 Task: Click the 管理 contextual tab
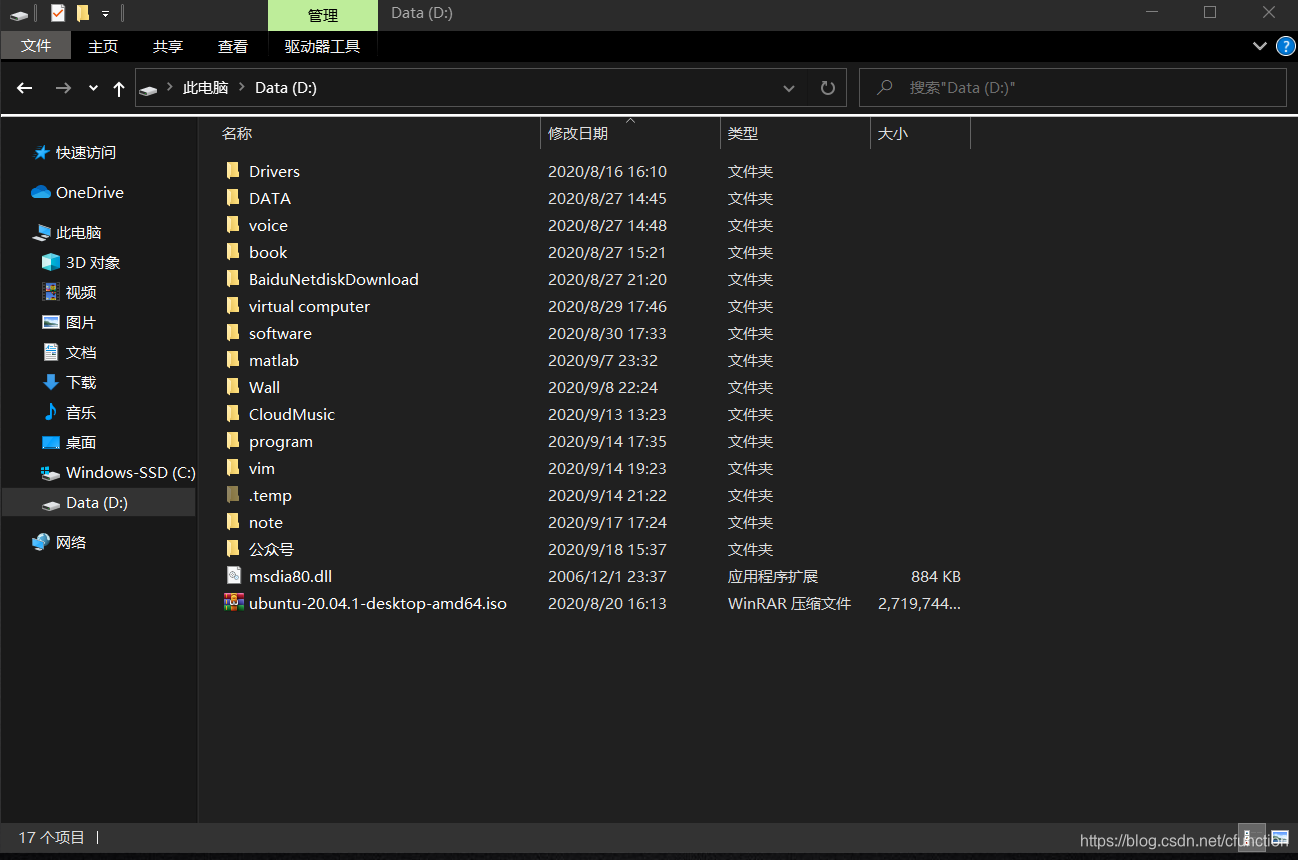click(x=323, y=16)
